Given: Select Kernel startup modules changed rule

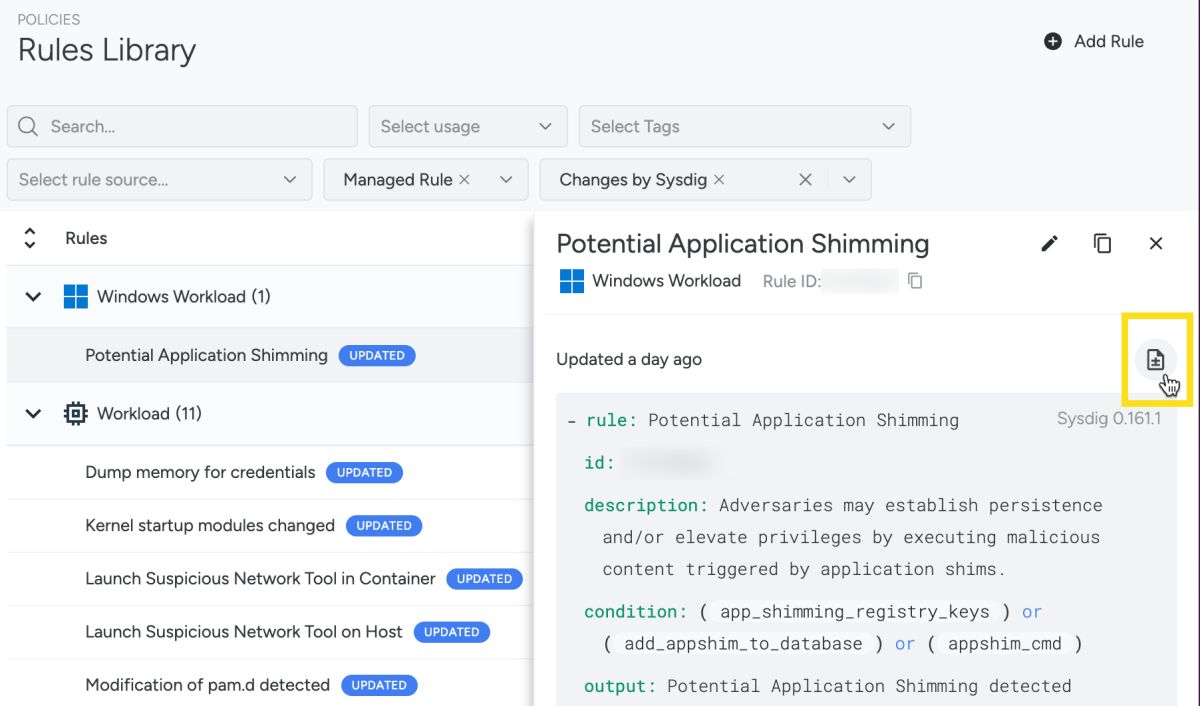Looking at the screenshot, I should (x=210, y=525).
